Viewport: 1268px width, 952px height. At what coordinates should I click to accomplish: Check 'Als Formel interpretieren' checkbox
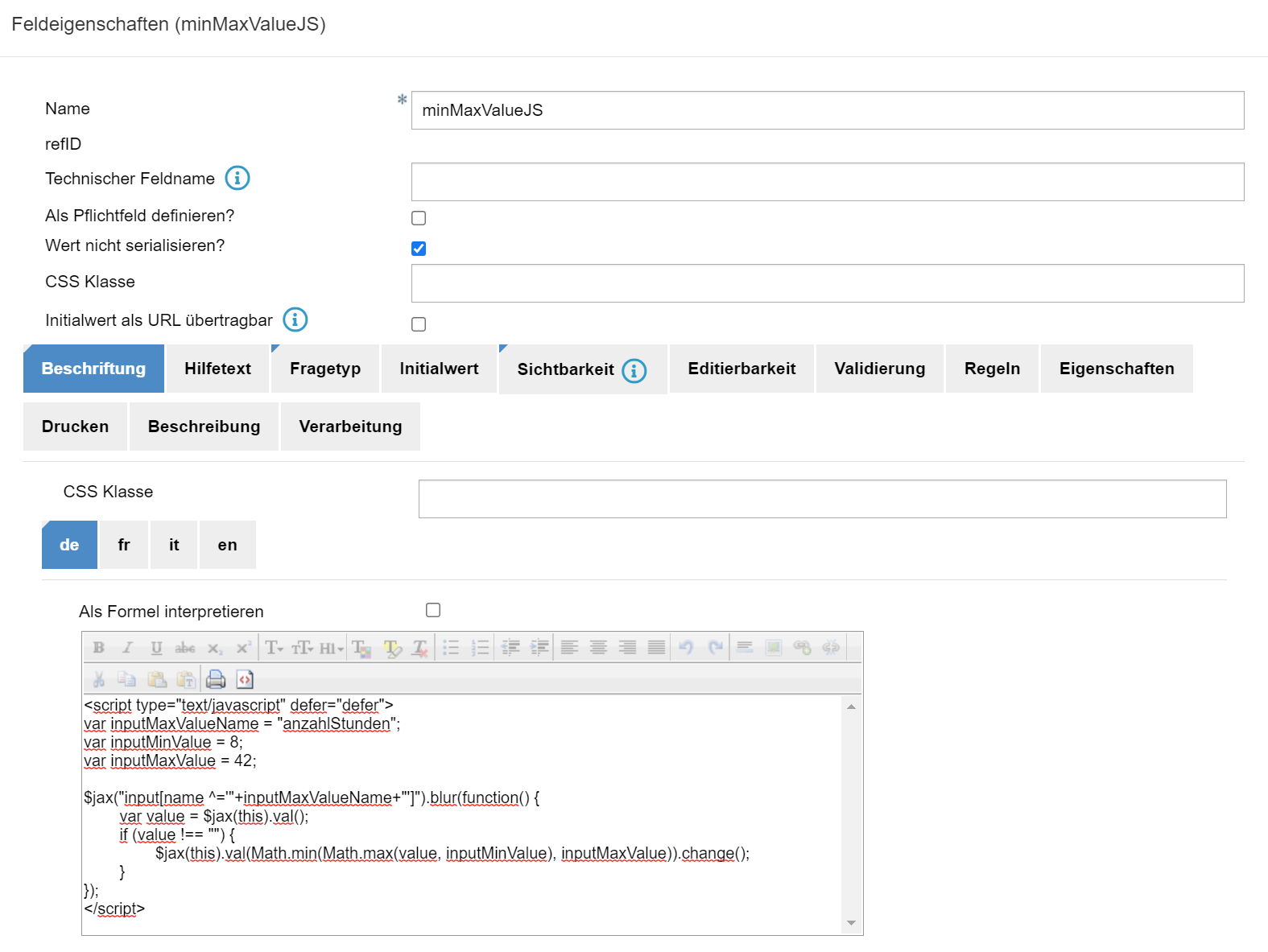pos(433,610)
